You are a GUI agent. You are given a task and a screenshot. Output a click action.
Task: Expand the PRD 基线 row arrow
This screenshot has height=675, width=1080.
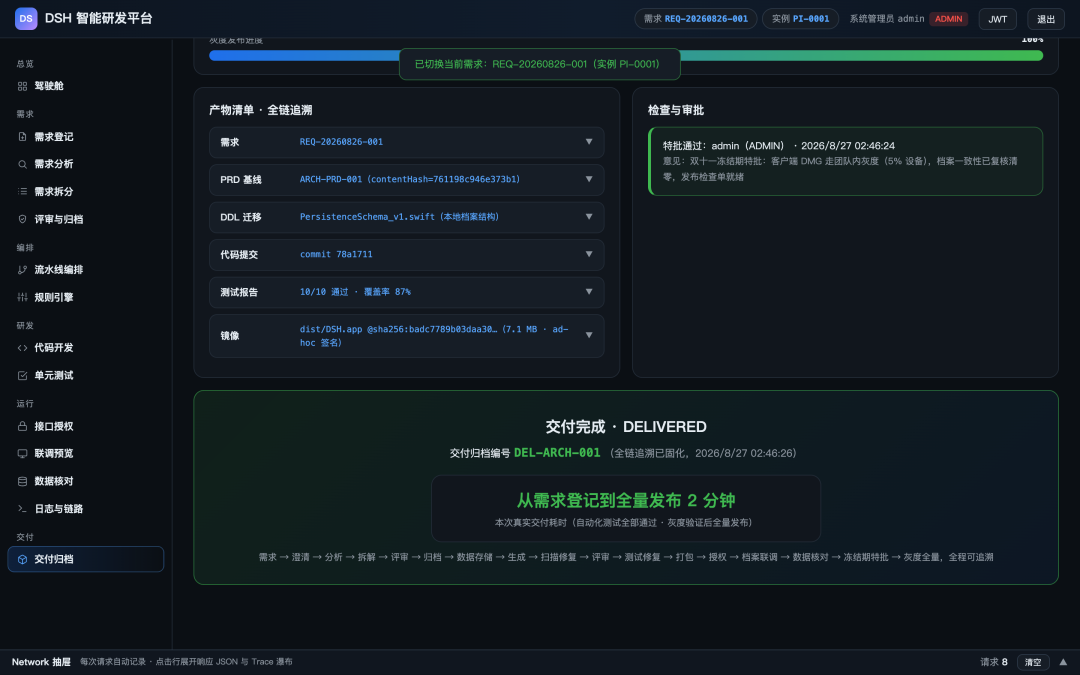pos(589,179)
